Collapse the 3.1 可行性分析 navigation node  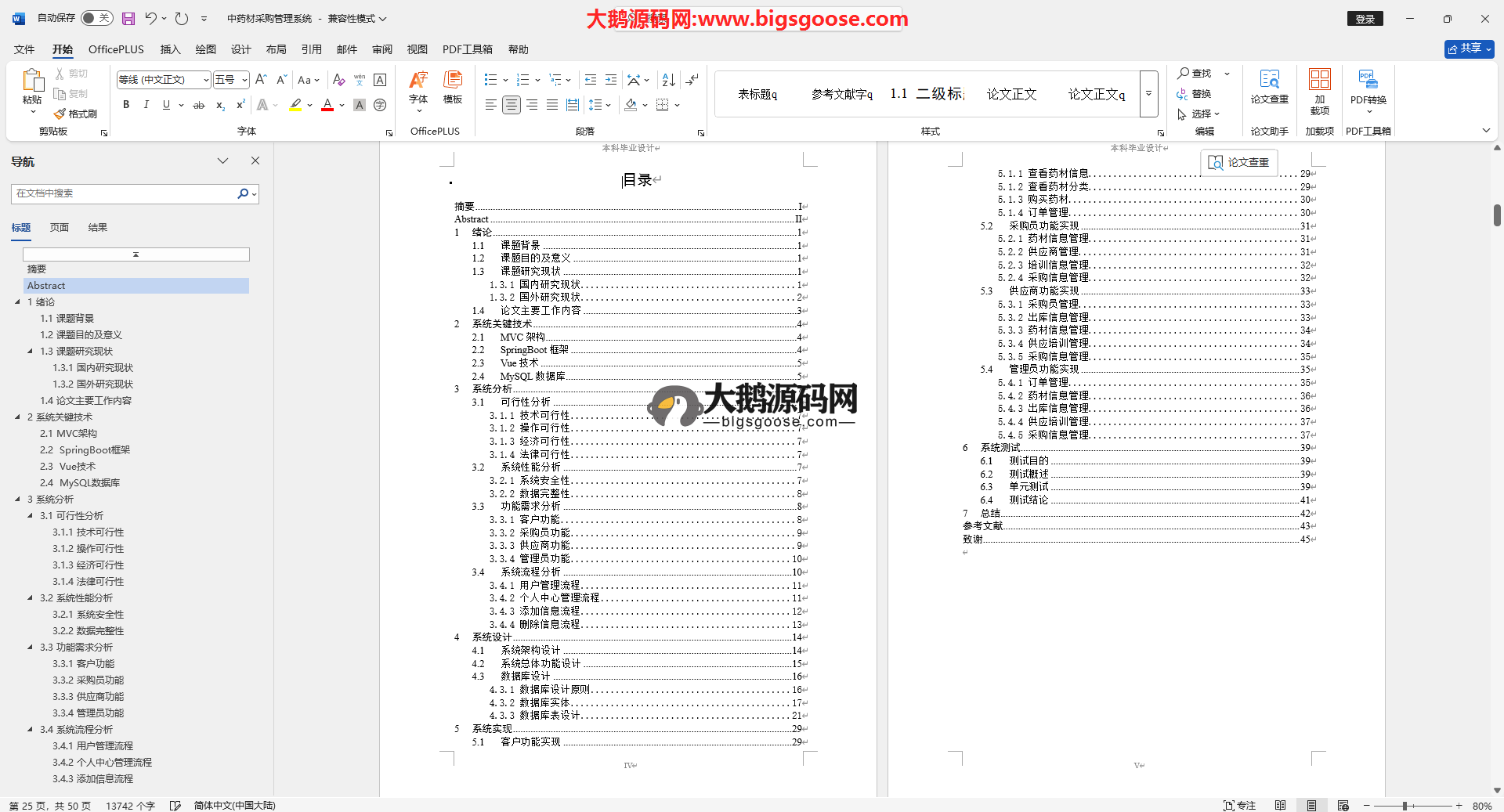tap(31, 515)
